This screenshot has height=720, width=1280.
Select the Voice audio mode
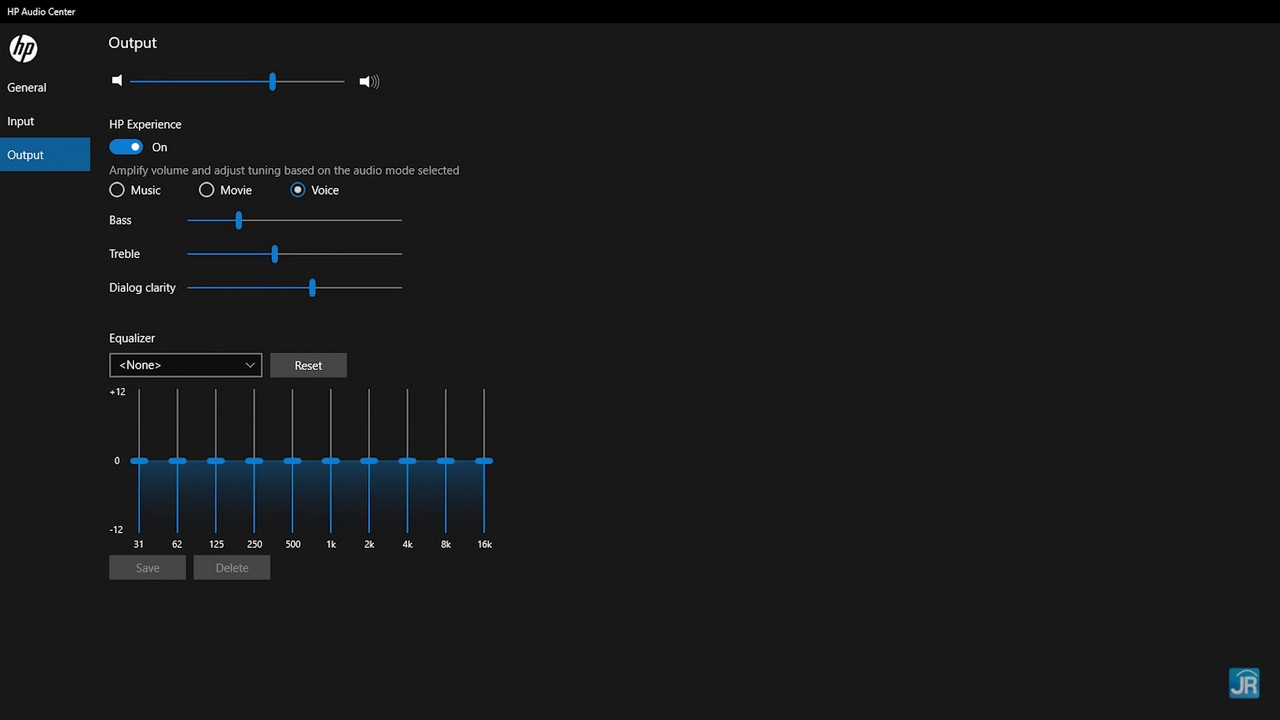(298, 190)
